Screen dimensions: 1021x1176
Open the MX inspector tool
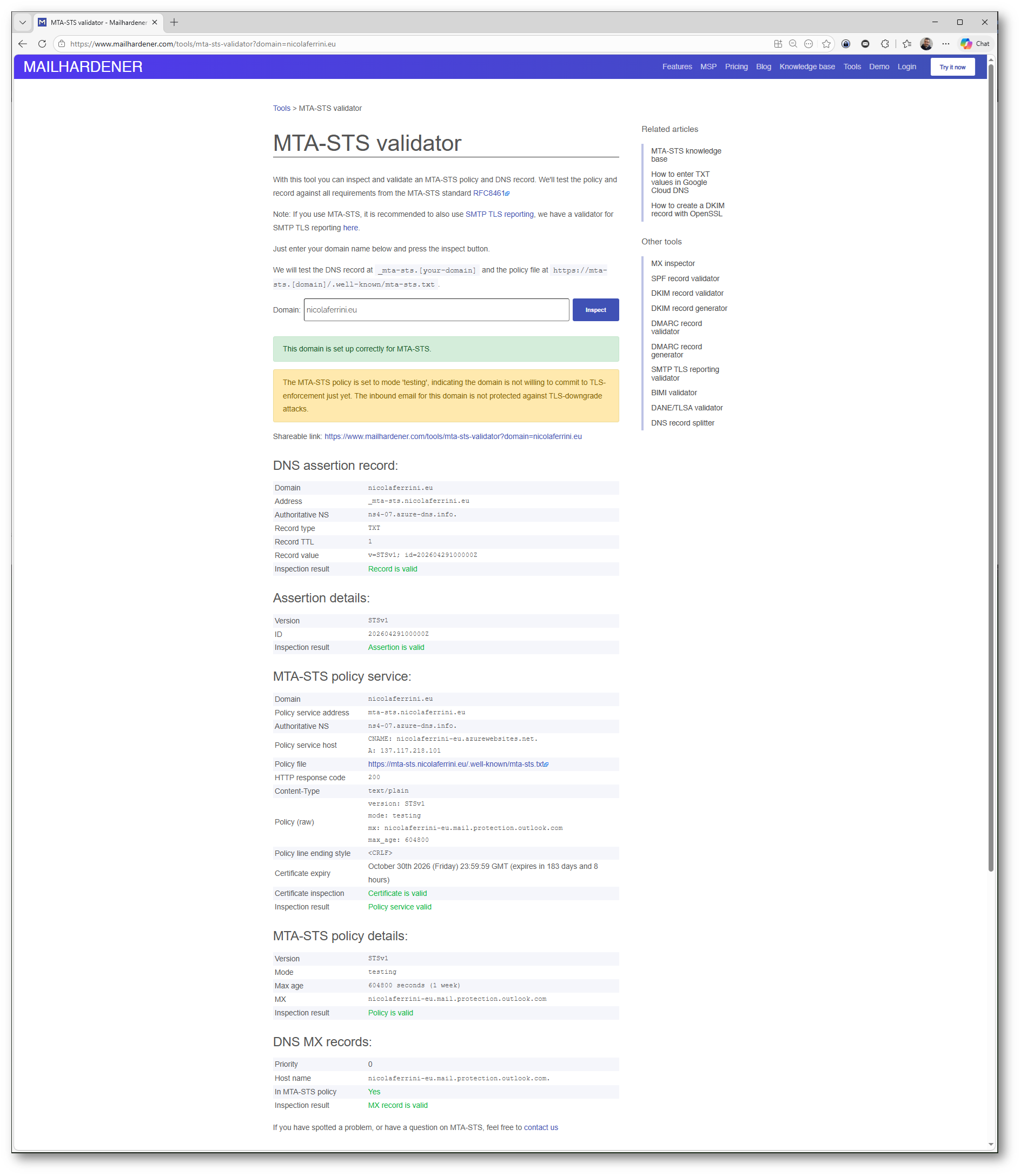(x=673, y=263)
